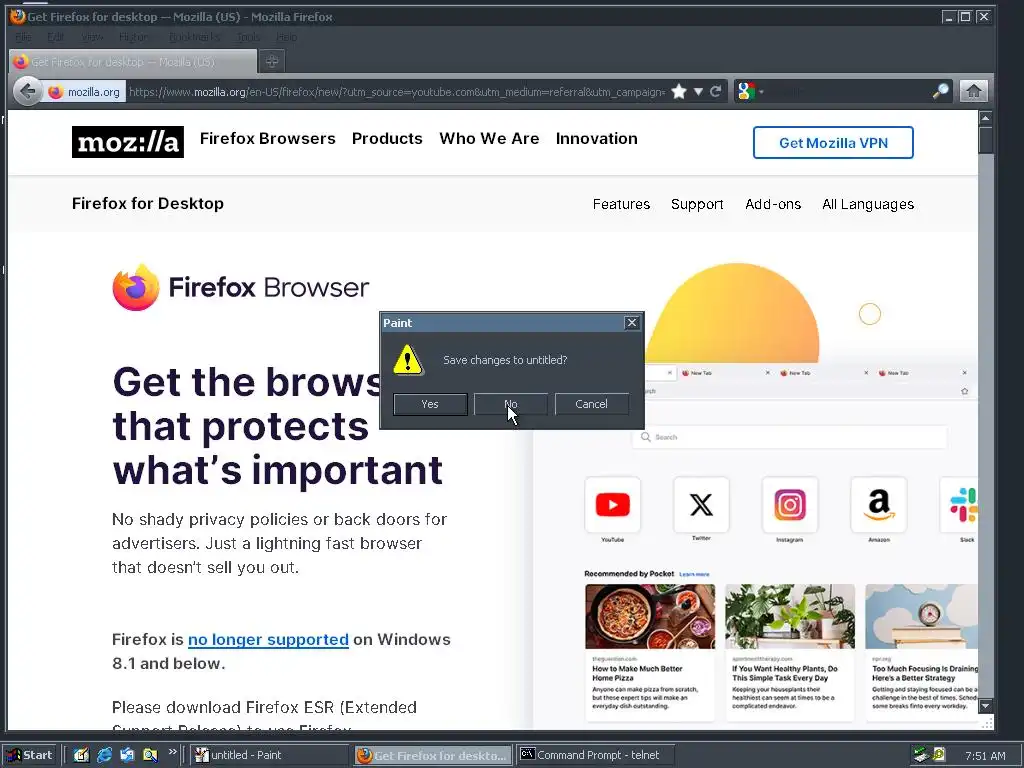This screenshot has width=1024, height=768.
Task: Open the History menu in Firefox
Action: 134,37
